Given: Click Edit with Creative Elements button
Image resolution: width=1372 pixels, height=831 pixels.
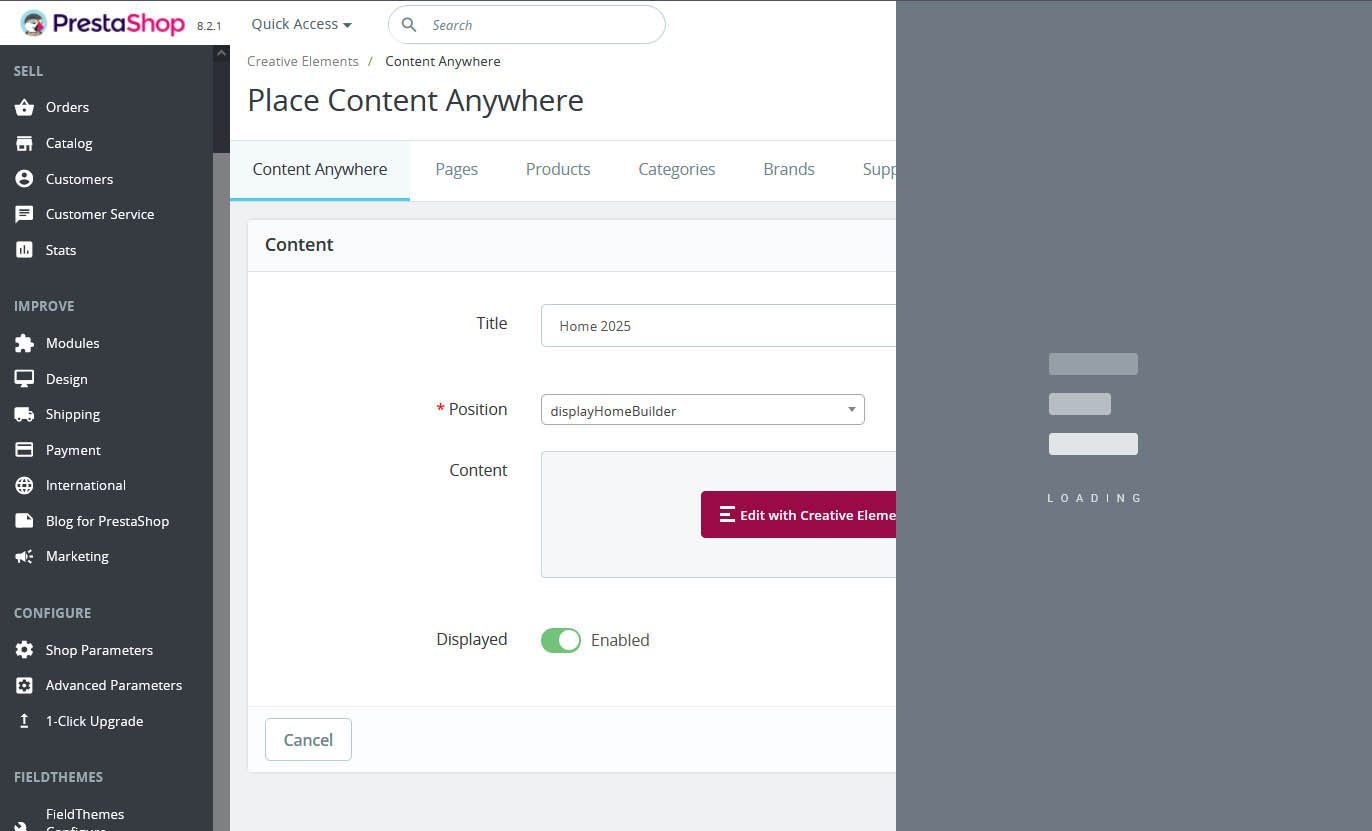Looking at the screenshot, I should tap(798, 515).
